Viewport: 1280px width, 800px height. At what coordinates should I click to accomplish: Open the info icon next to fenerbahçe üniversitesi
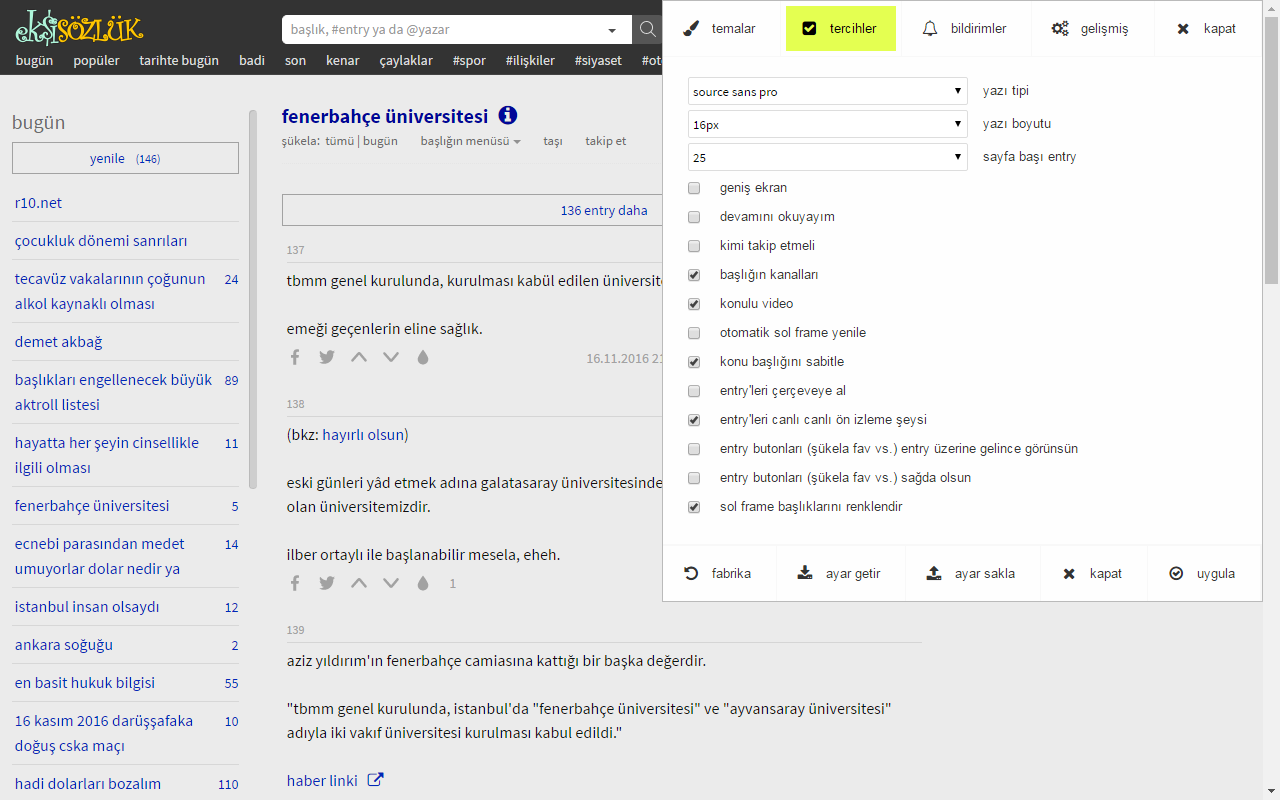point(508,115)
